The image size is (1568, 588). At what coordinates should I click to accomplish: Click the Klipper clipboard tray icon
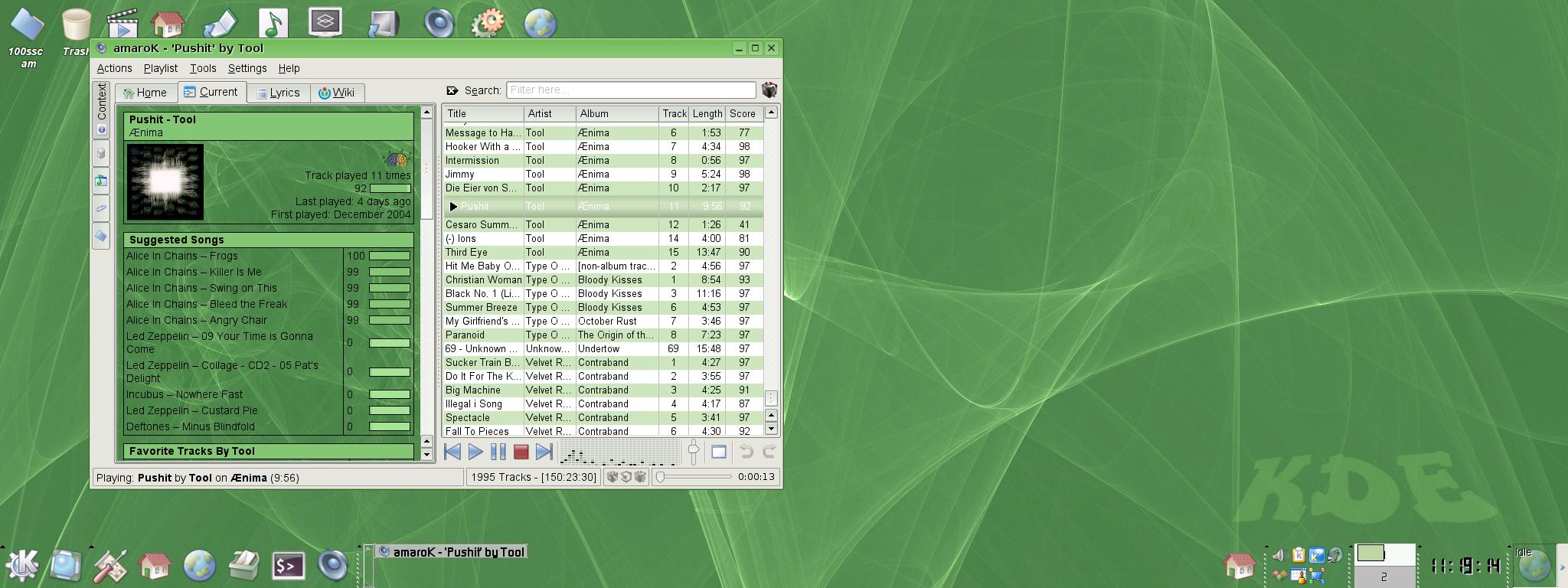(1298, 556)
